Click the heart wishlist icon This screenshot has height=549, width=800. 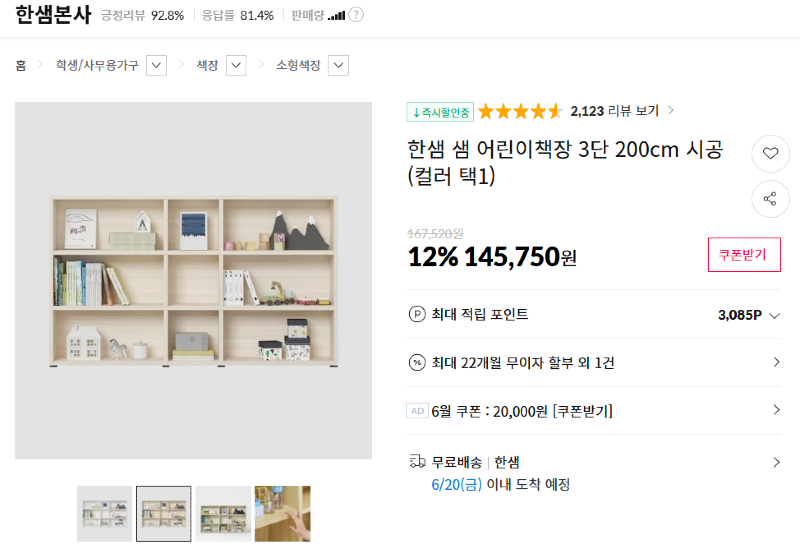click(770, 154)
